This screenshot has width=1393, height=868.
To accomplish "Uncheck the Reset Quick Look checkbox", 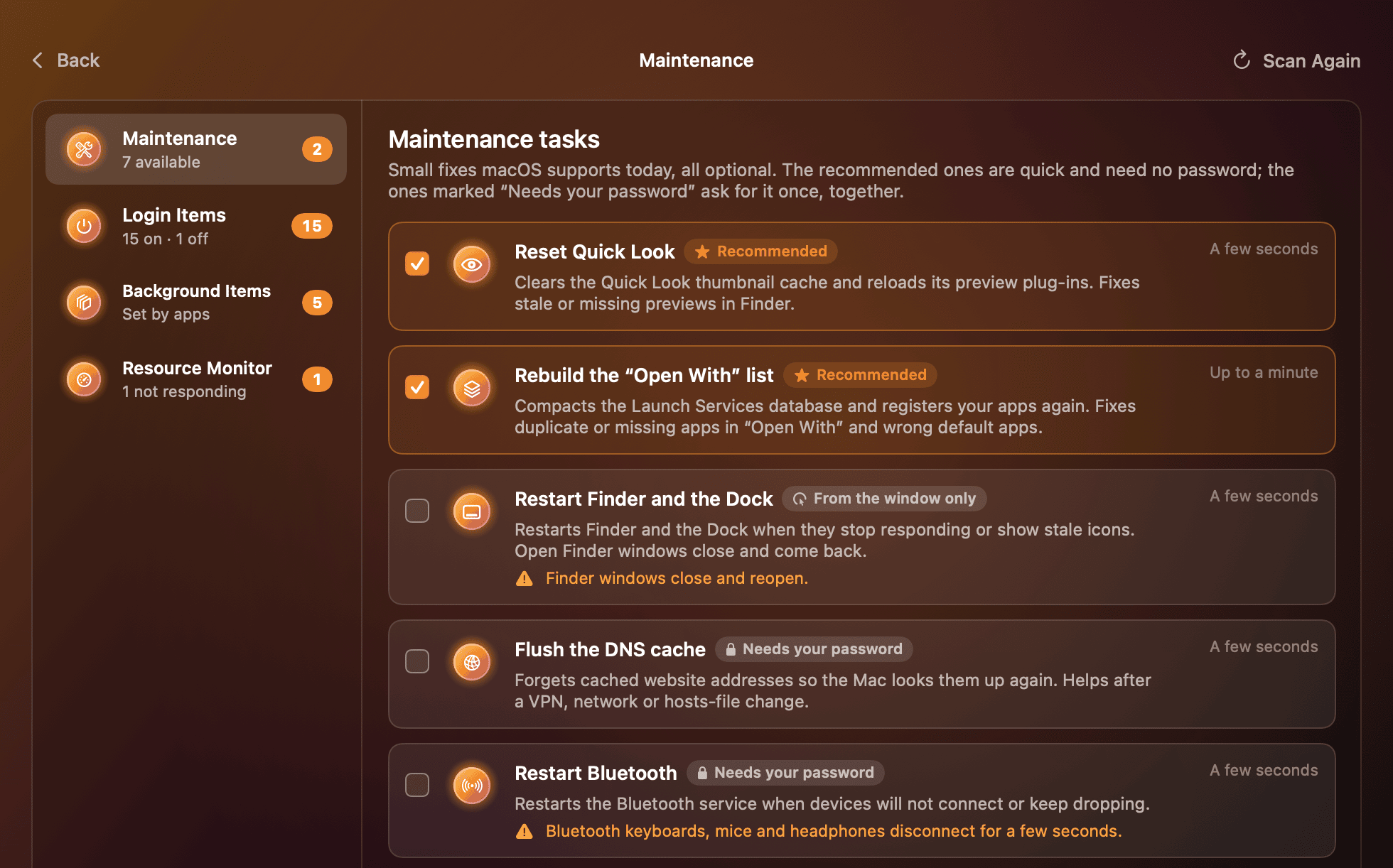I will click(417, 264).
